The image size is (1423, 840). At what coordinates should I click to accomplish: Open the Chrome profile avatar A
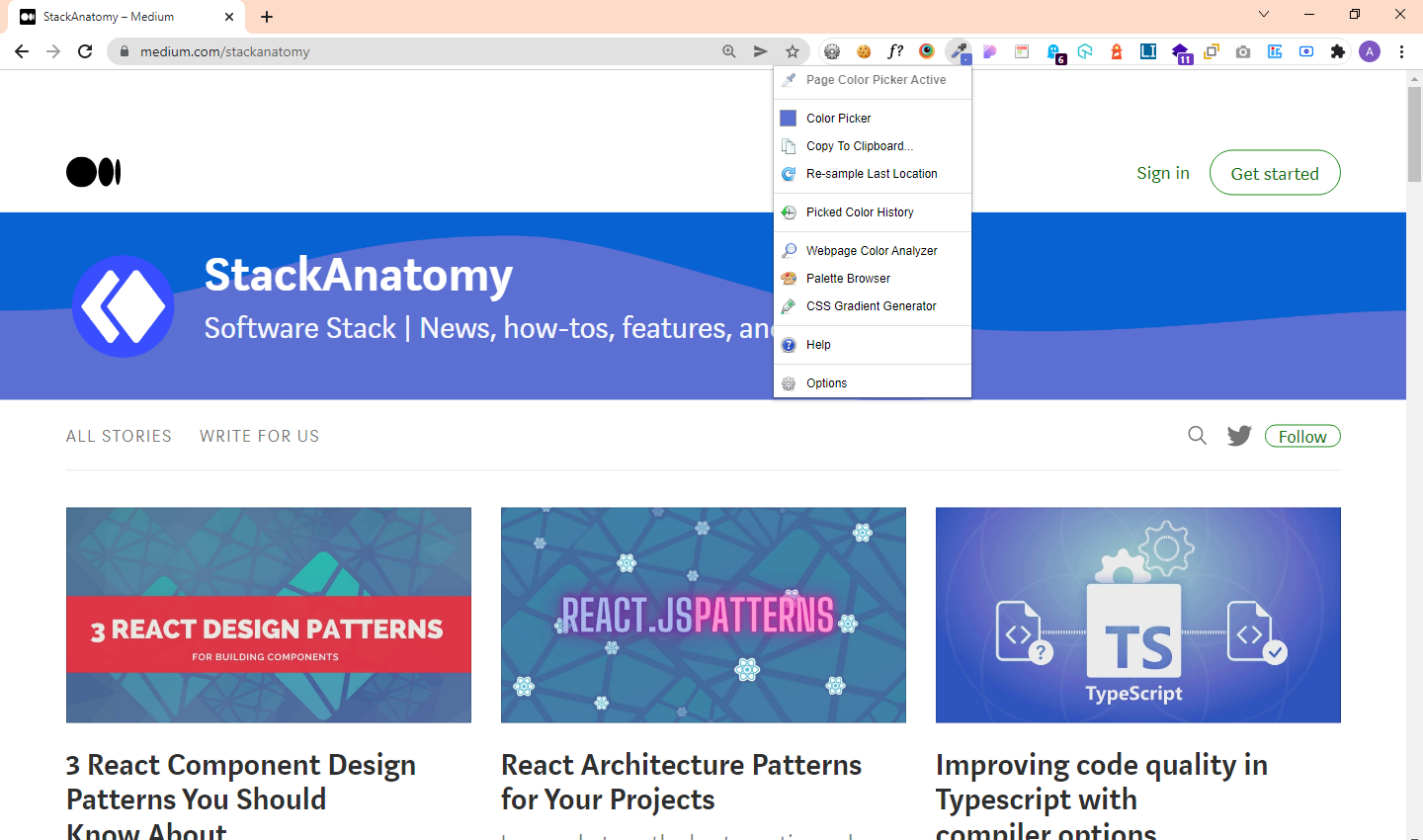(1370, 51)
